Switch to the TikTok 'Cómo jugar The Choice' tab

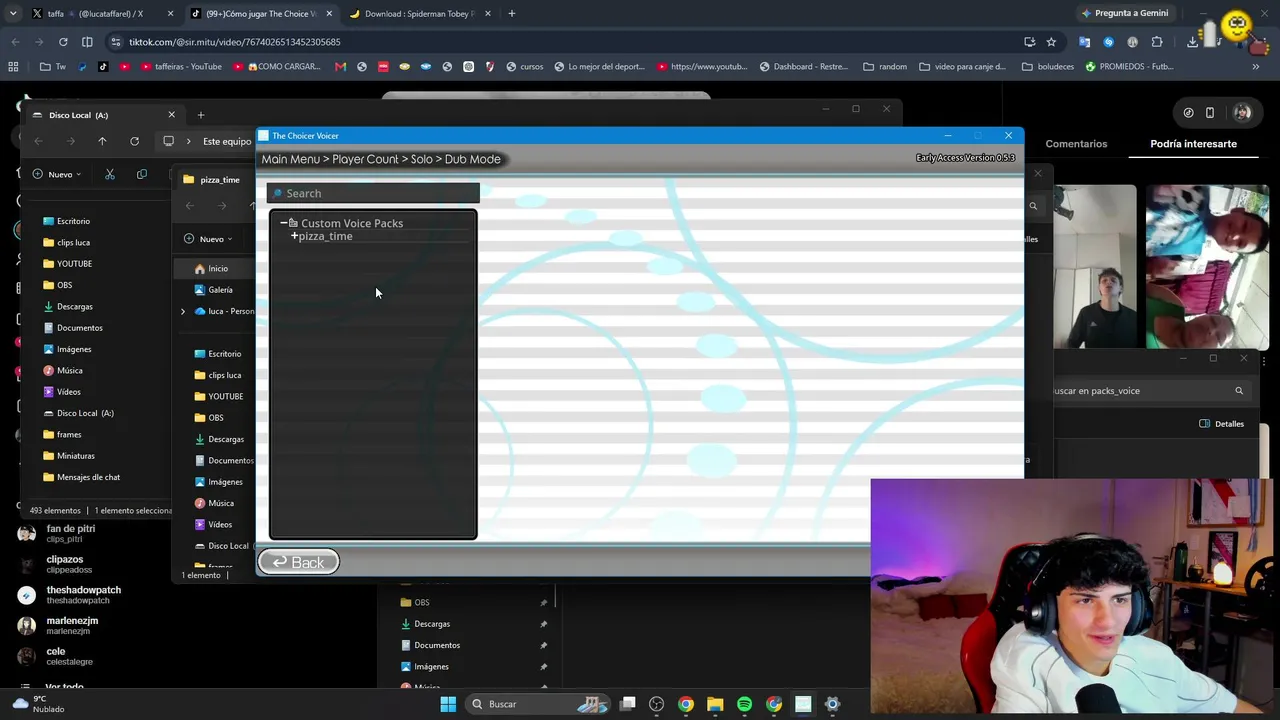[x=260, y=14]
